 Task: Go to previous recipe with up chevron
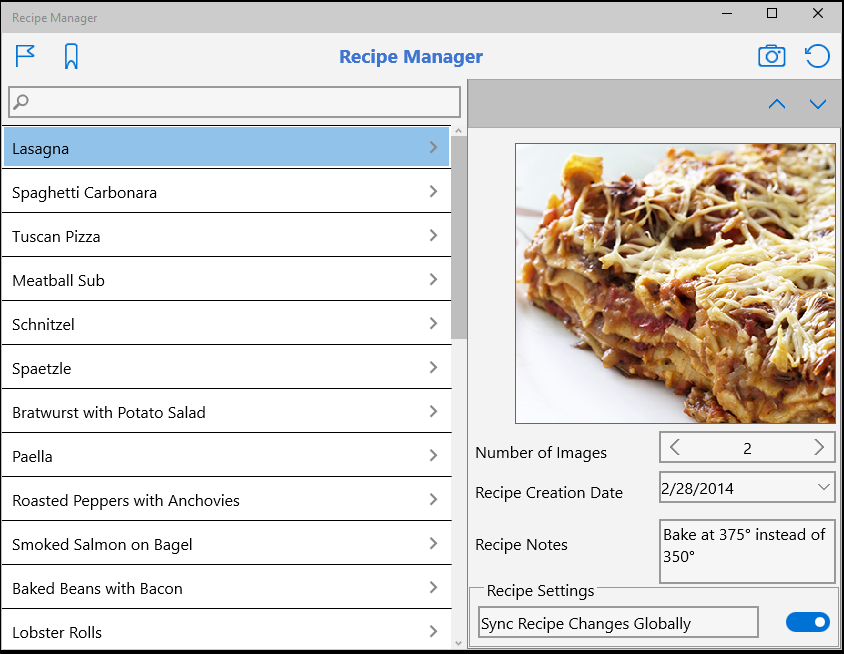777,104
